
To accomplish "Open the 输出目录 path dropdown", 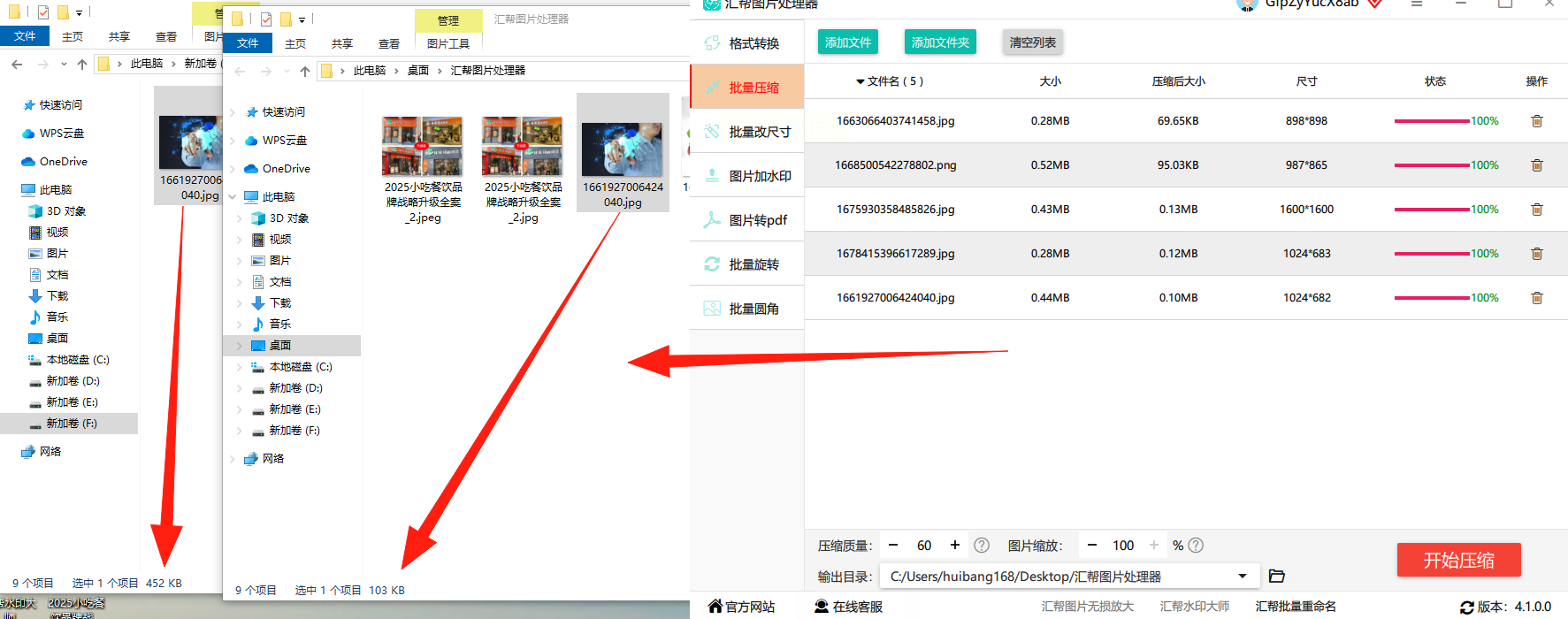I will click(x=1243, y=577).
